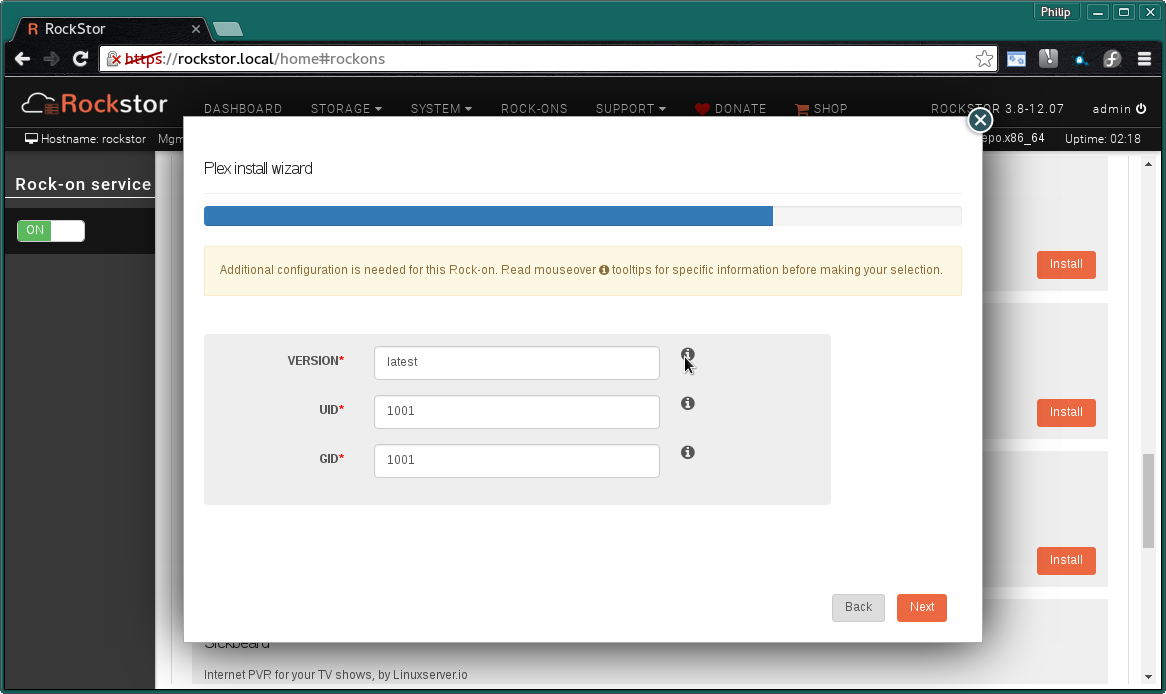This screenshot has height=694, width=1166.
Task: Click the small blue dot extension icon
Action: 1080,60
